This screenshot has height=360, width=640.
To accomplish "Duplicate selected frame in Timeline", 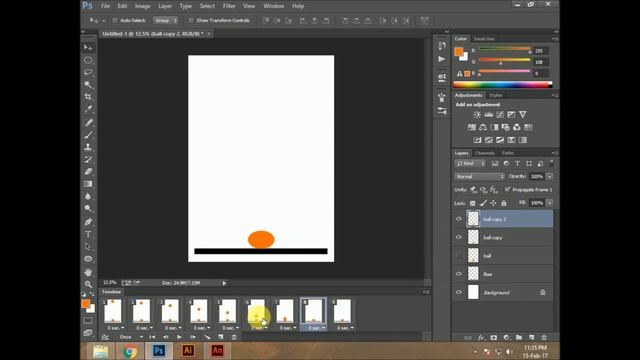I will click(x=221, y=337).
